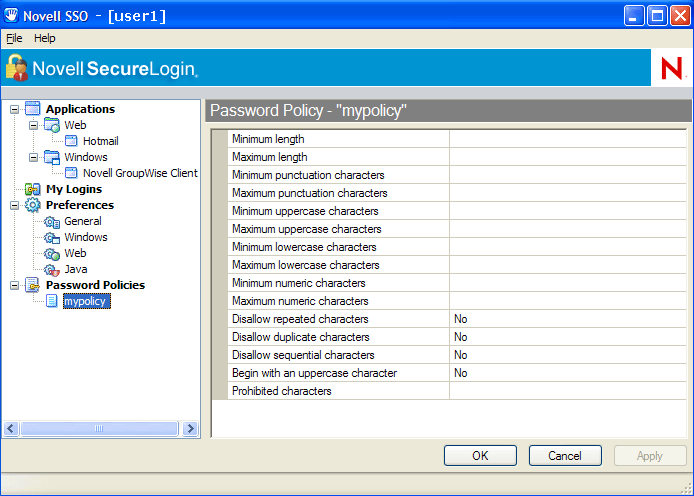Click the Web preferences icon under Preferences
This screenshot has height=496, width=694.
(52, 254)
